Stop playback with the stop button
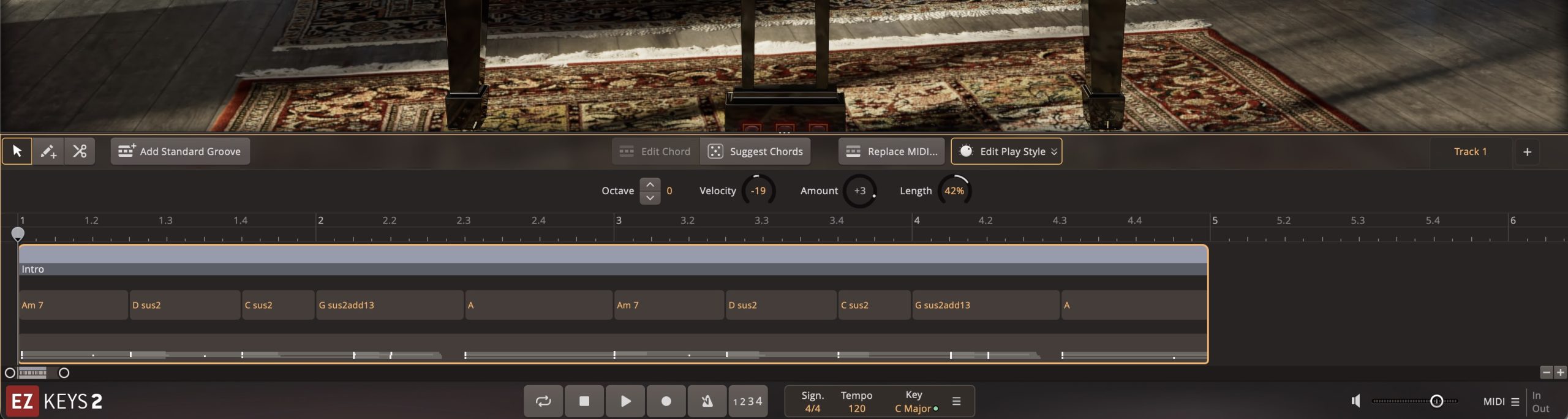Viewport: 1568px width, 419px height. [584, 401]
